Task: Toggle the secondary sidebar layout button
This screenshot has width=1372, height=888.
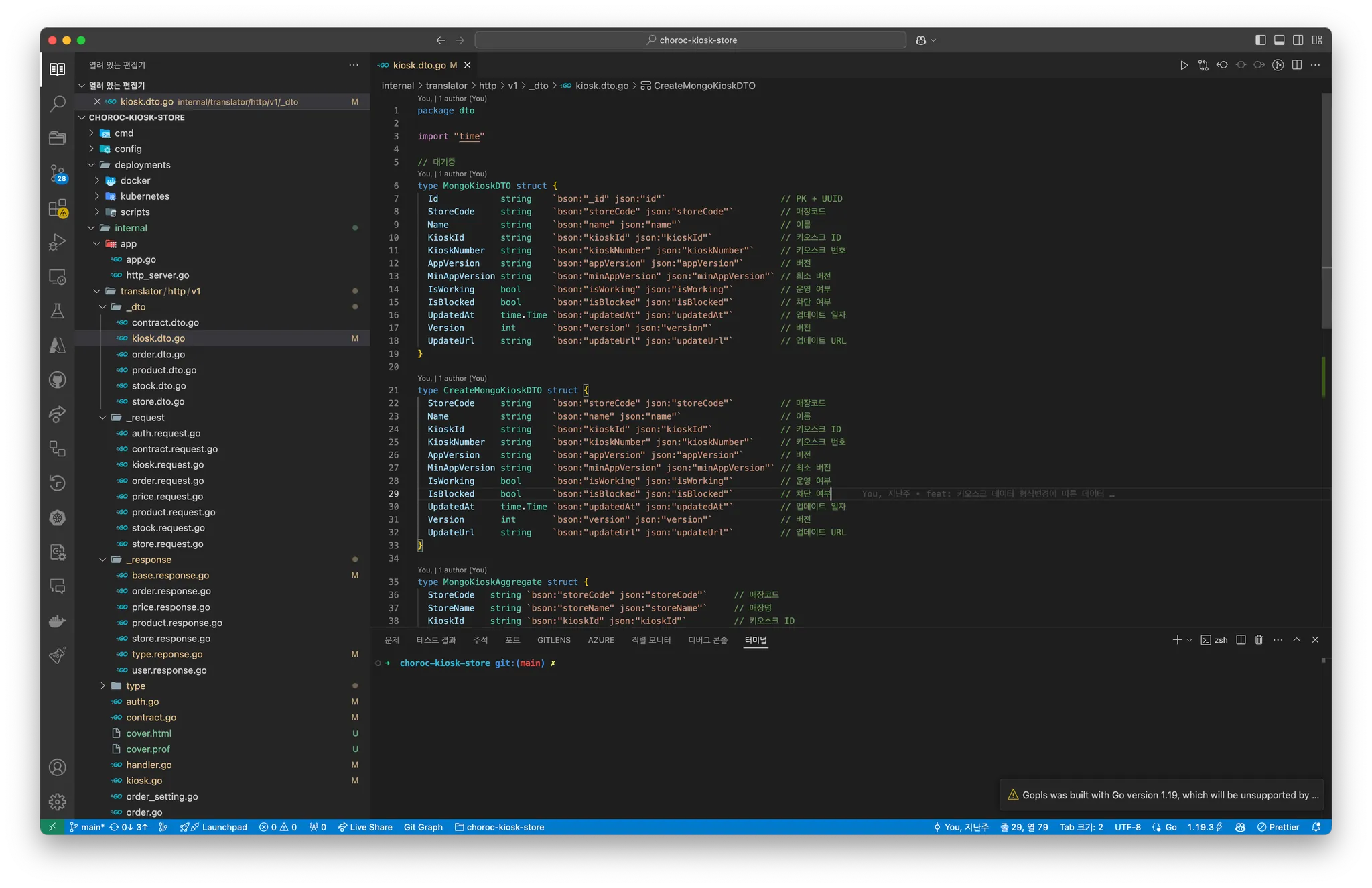Action: click(1298, 40)
